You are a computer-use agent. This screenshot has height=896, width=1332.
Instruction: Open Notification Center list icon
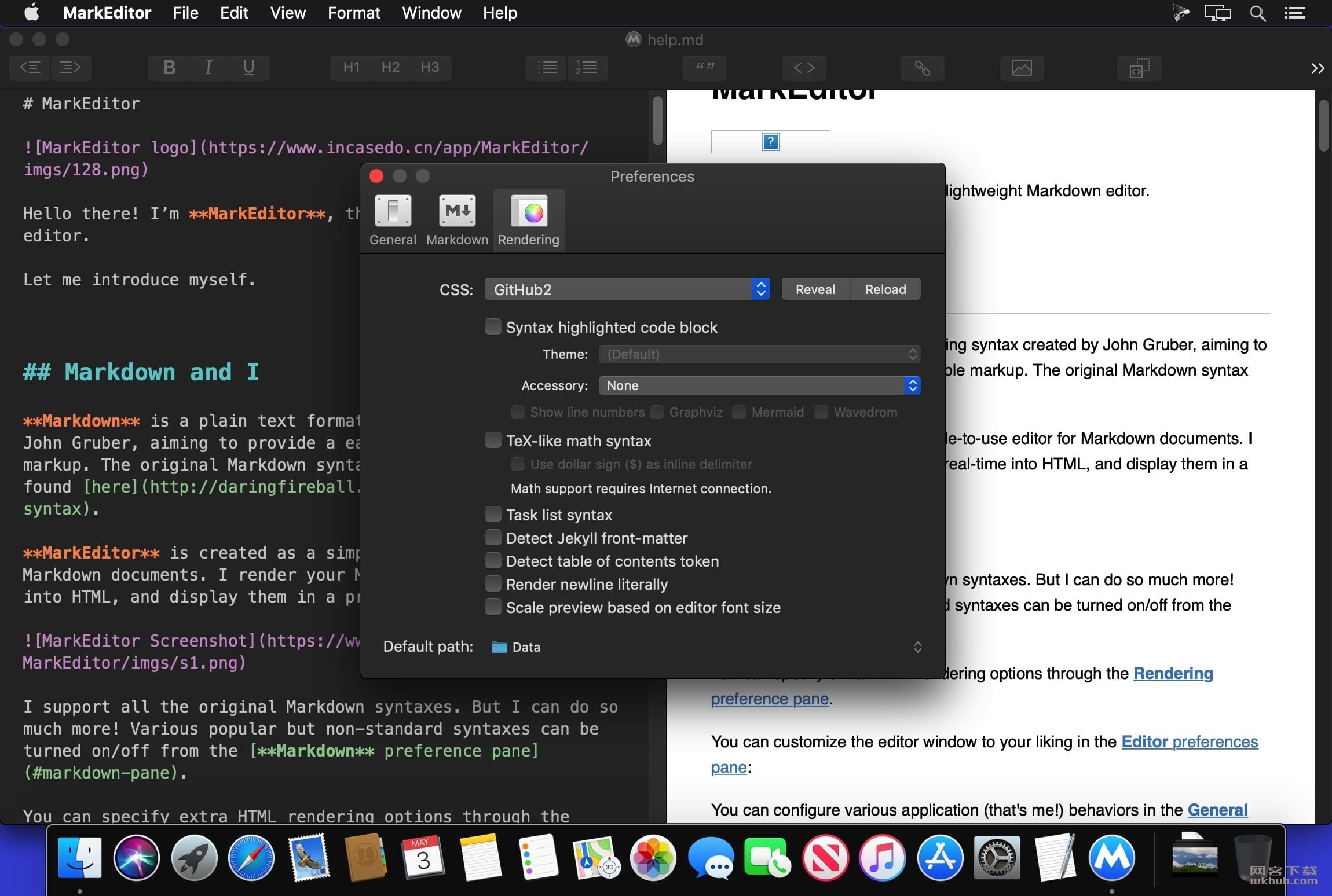pos(1294,13)
